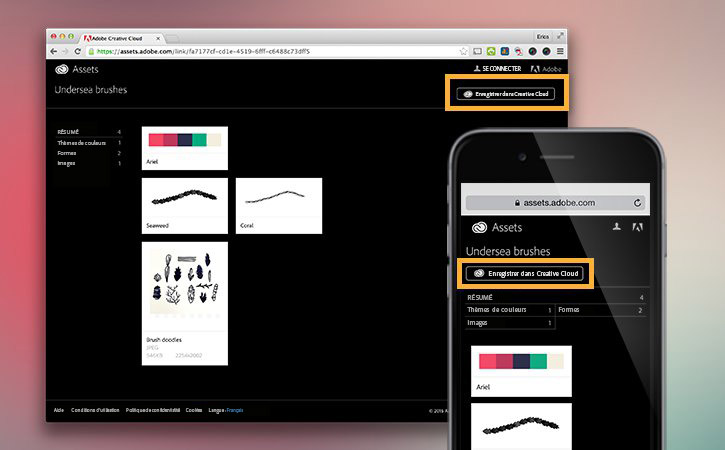Click the green HTTPS lock icon
Image resolution: width=725 pixels, height=450 pixels.
click(92, 51)
